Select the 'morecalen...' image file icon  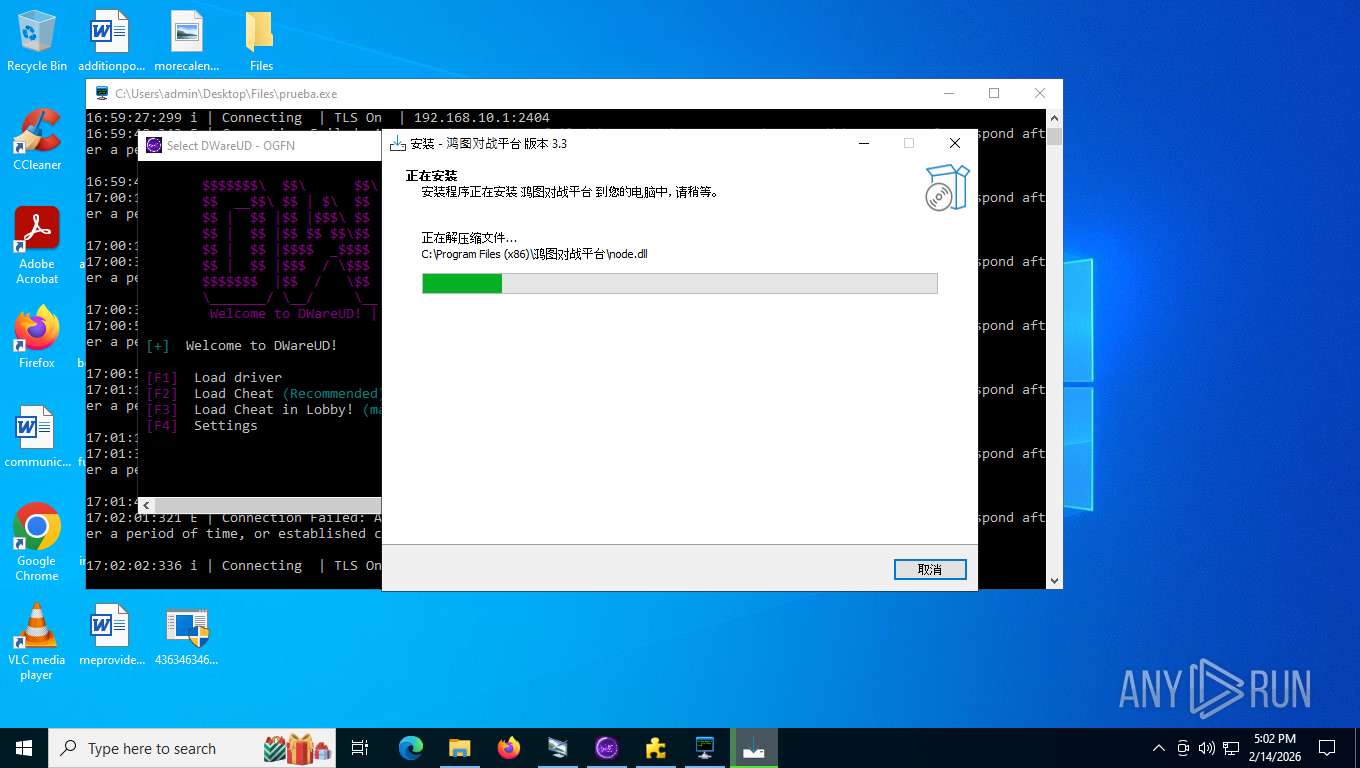pos(186,41)
